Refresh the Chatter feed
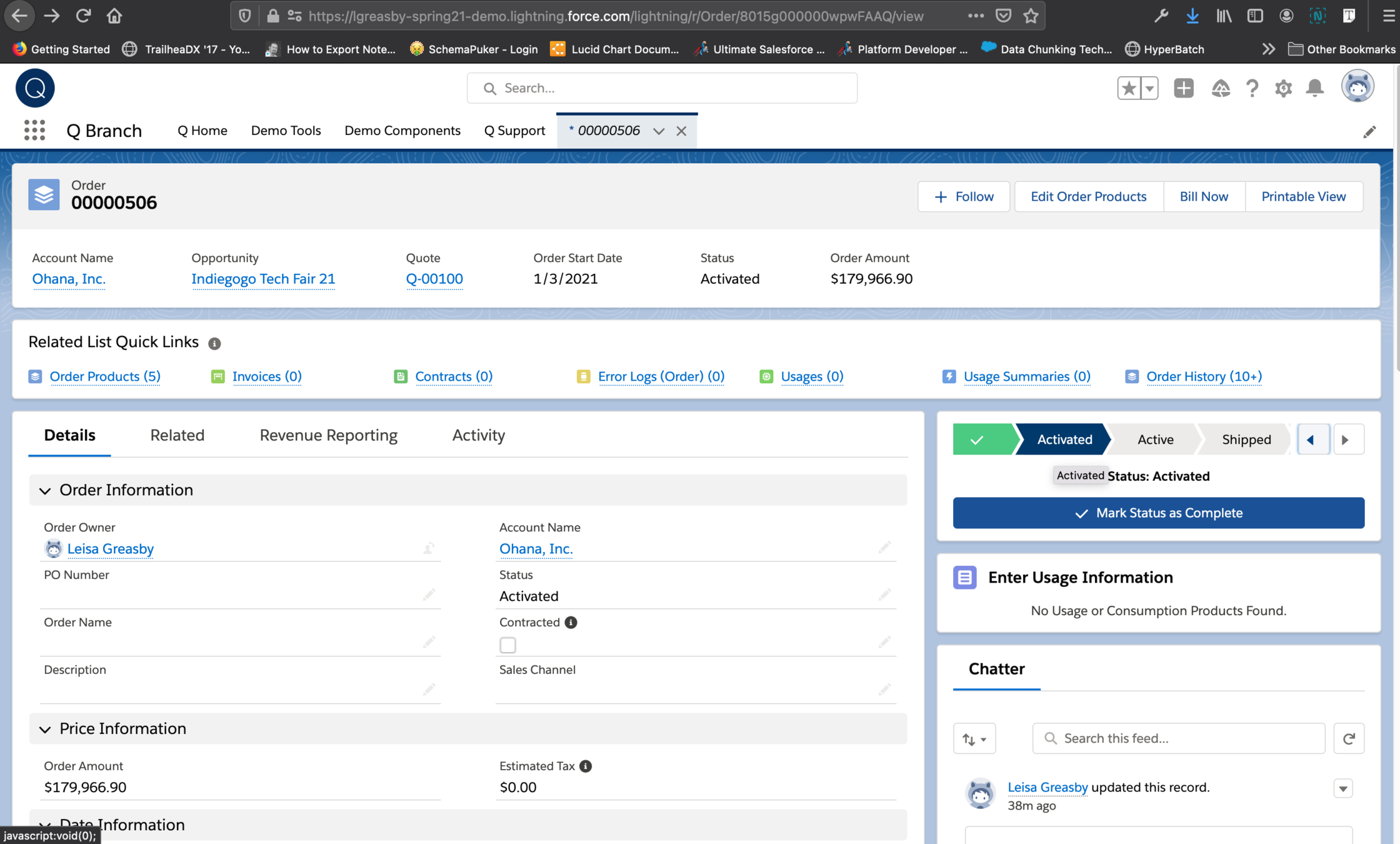 [1349, 738]
